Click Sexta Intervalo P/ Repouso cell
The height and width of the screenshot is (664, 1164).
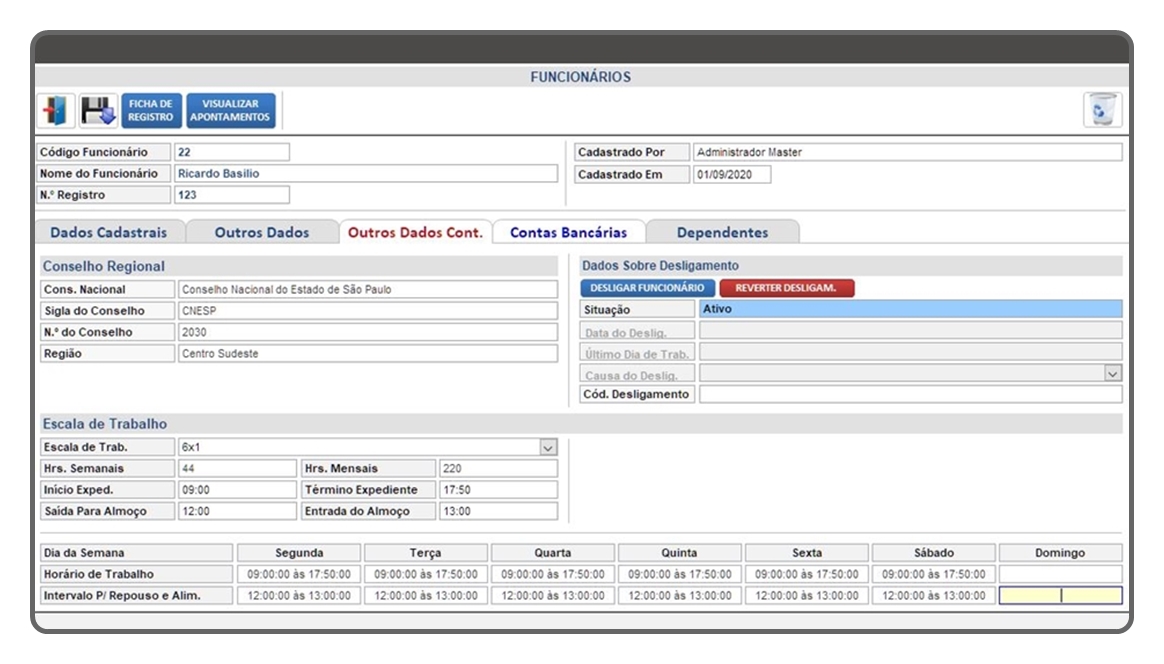pos(807,596)
